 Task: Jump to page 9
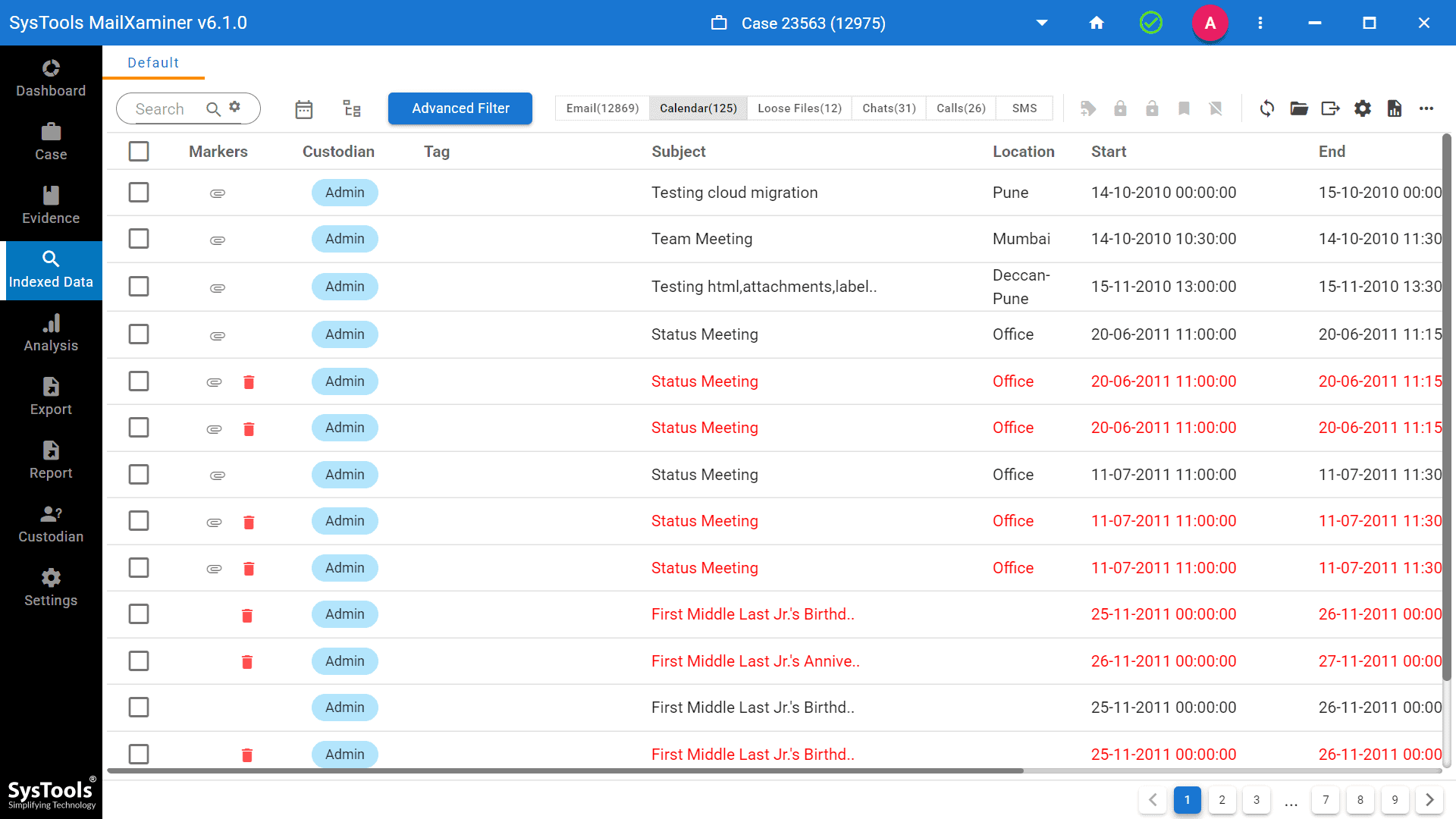[x=1395, y=799]
